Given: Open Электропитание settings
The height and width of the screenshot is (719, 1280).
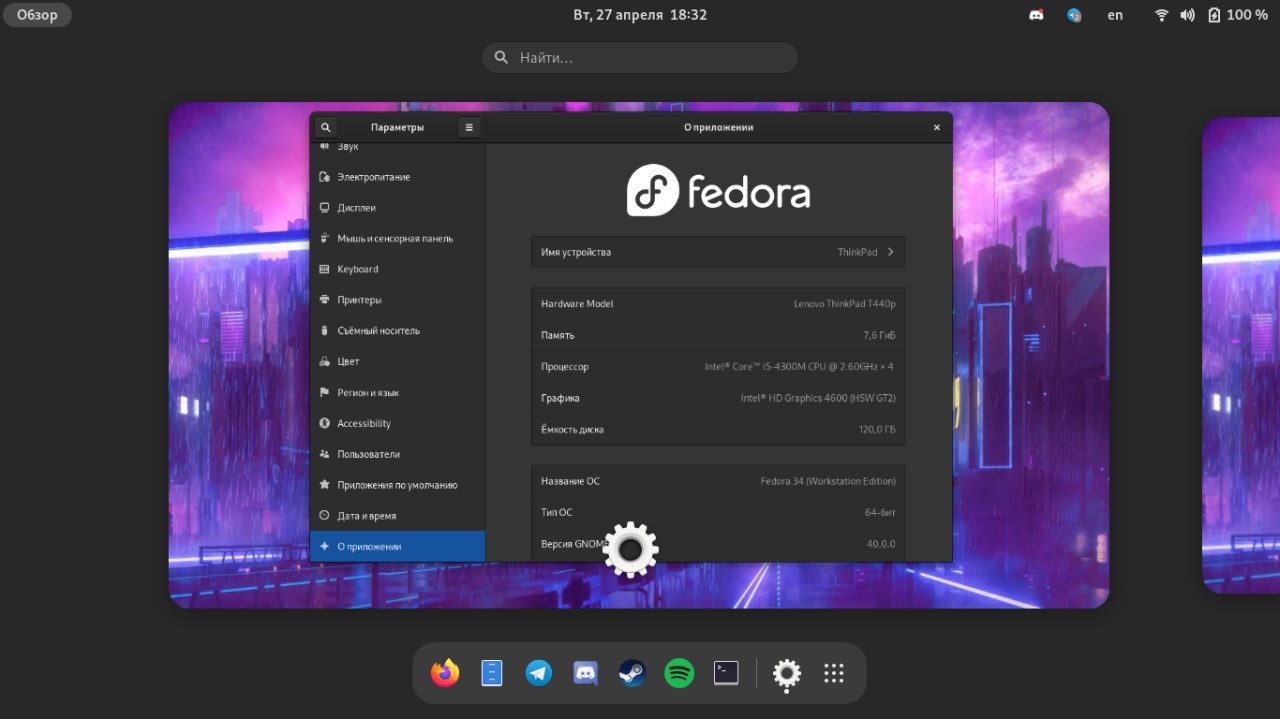Looking at the screenshot, I should 397,177.
